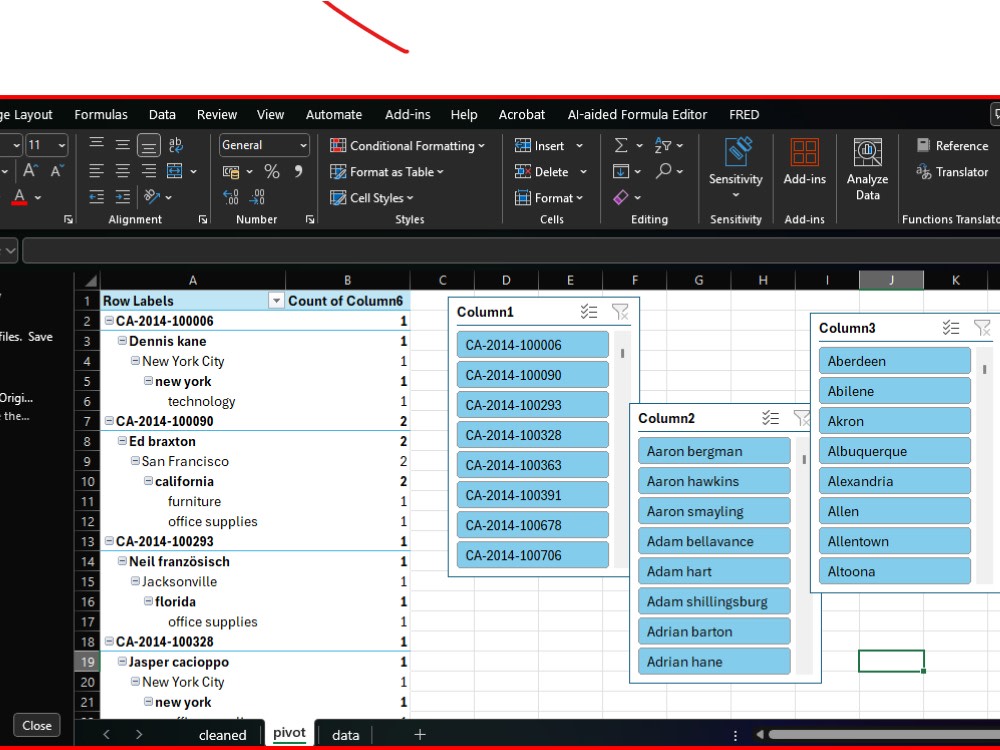Click Increase Font Size icon
The width and height of the screenshot is (1000, 750).
coord(30,170)
